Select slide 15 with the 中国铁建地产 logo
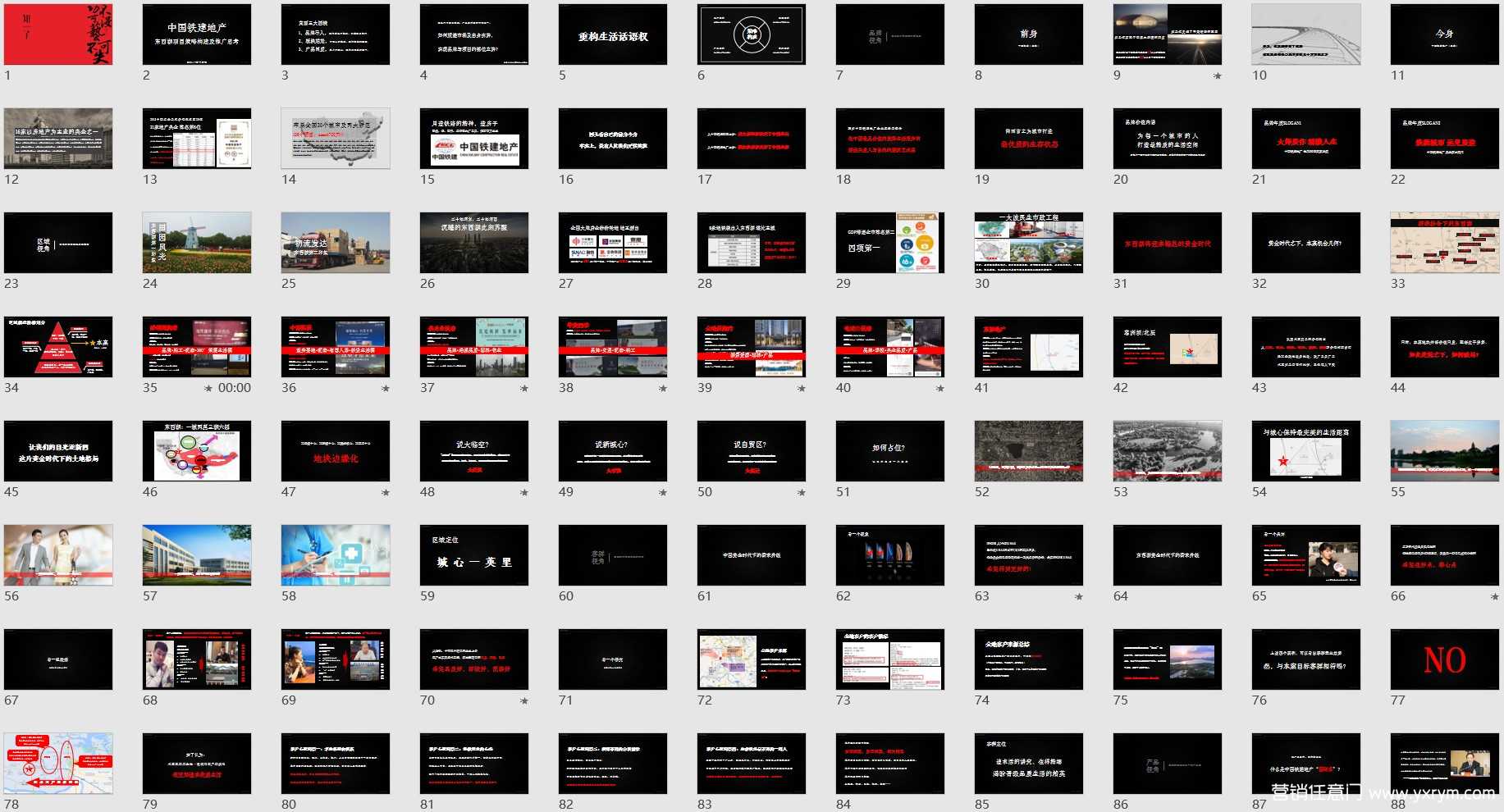 tap(474, 139)
